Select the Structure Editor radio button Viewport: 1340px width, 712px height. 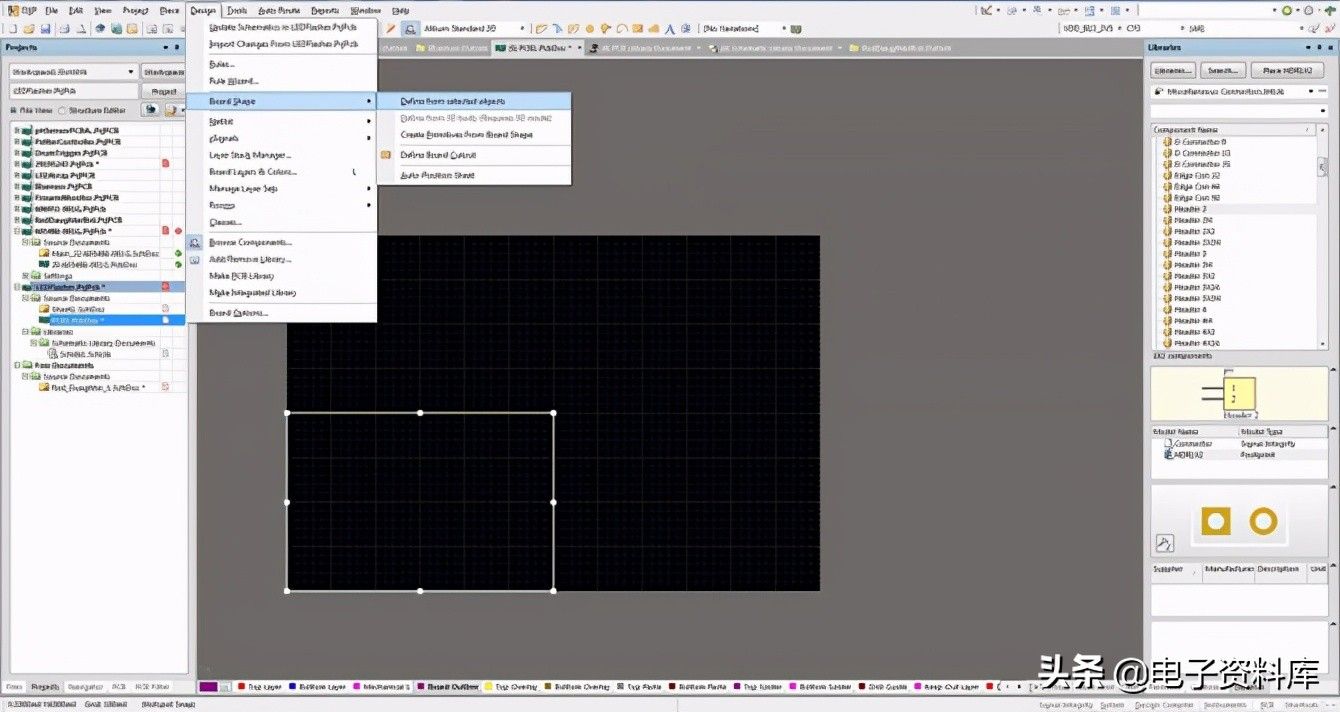coord(62,110)
